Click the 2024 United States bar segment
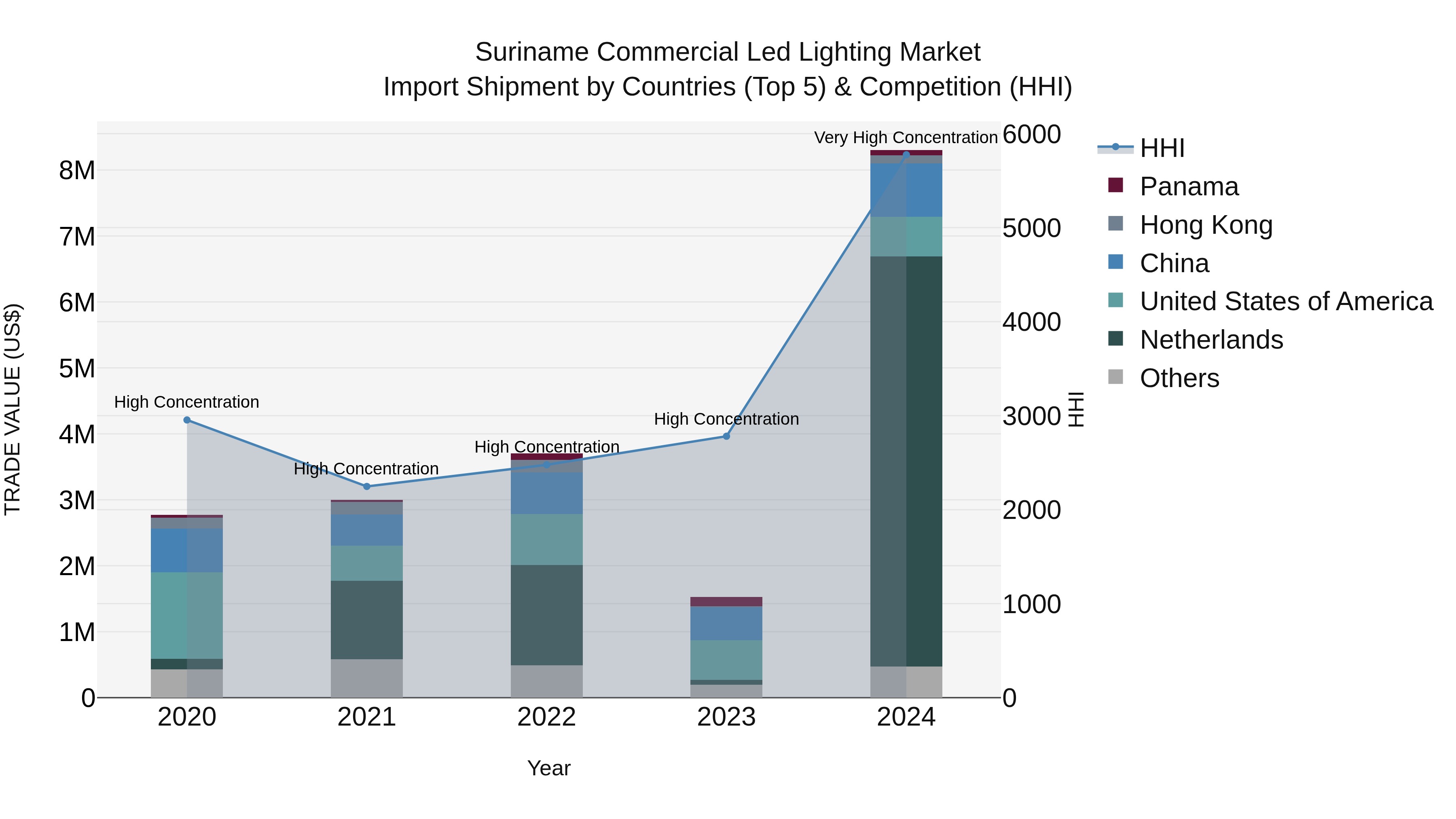This screenshot has height=819, width=1456. 906,237
